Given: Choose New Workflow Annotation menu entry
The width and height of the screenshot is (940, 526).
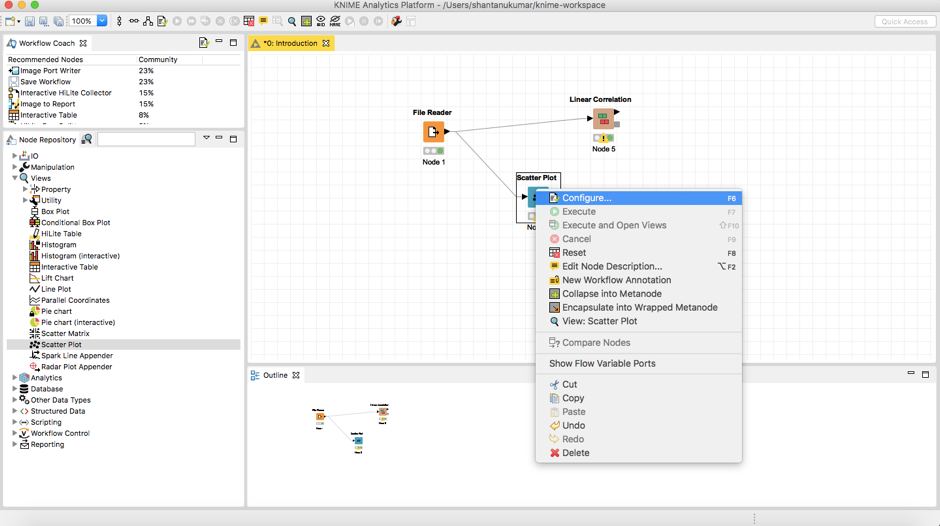Looking at the screenshot, I should click(x=638, y=280).
